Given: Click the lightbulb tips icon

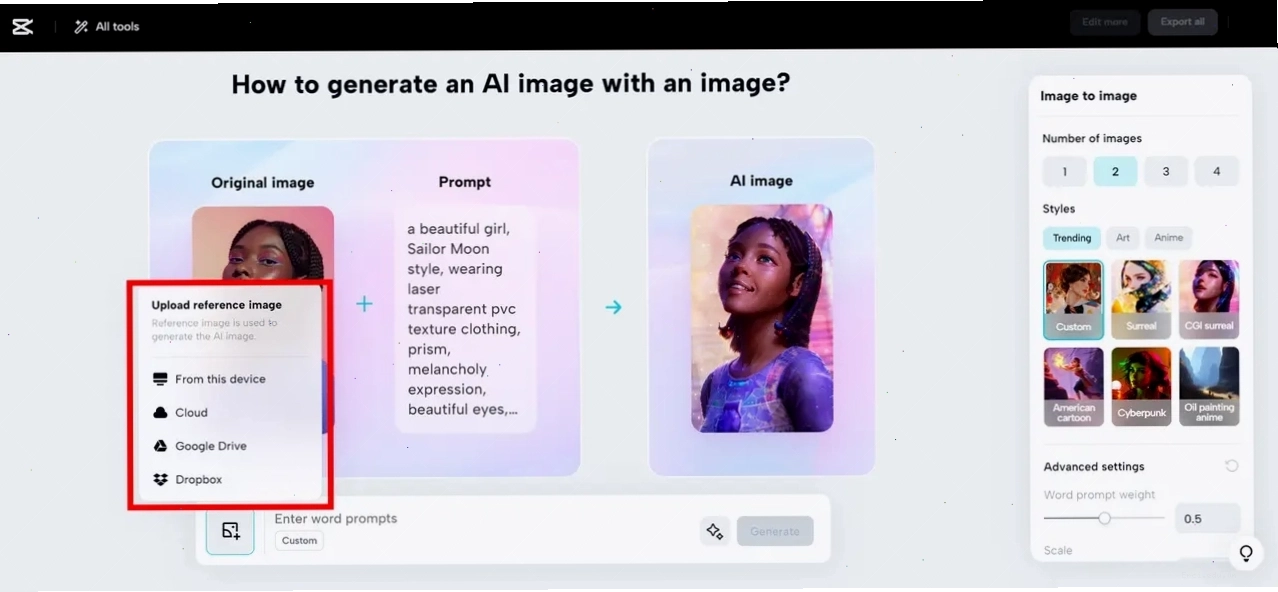Looking at the screenshot, I should point(1246,553).
